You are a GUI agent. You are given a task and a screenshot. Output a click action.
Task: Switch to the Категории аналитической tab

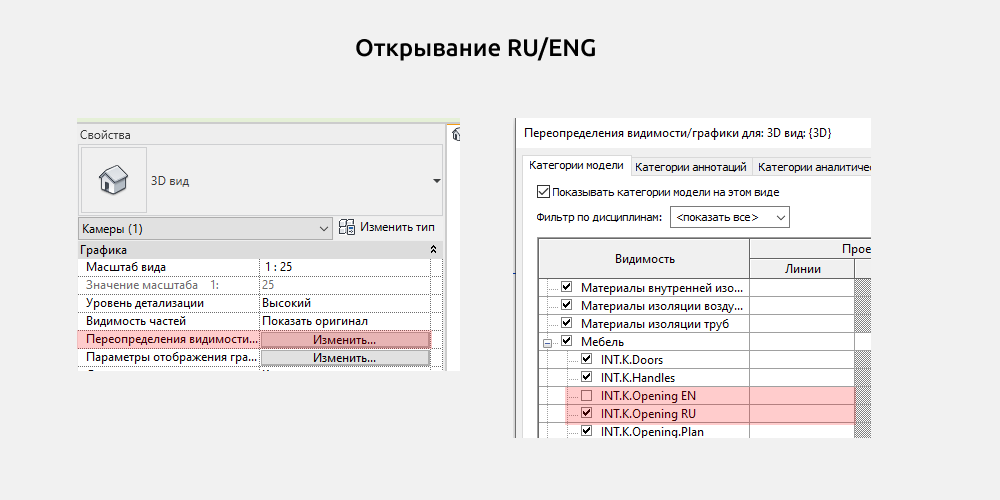[x=812, y=167]
